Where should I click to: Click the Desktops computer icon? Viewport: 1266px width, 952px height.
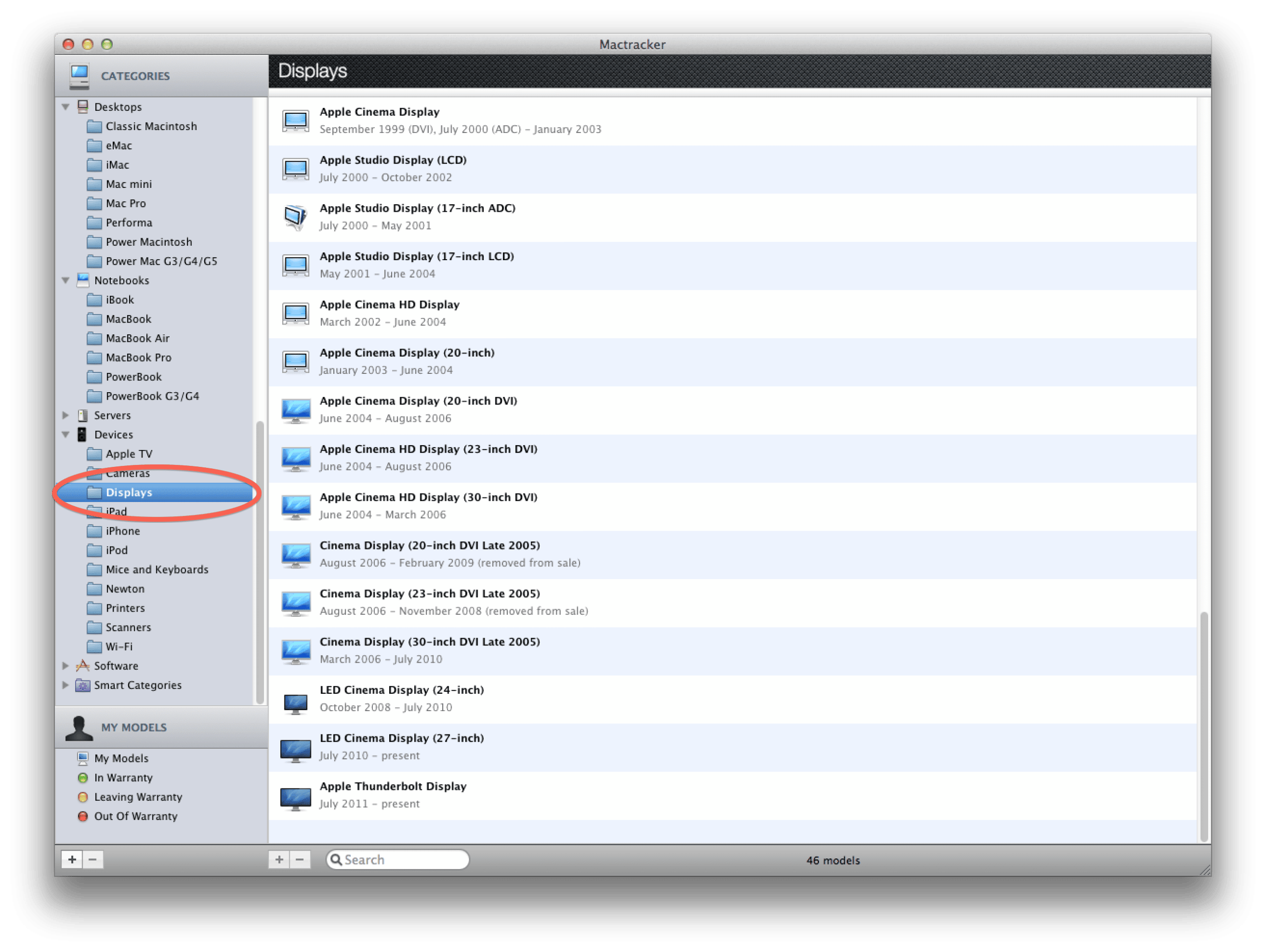(83, 106)
